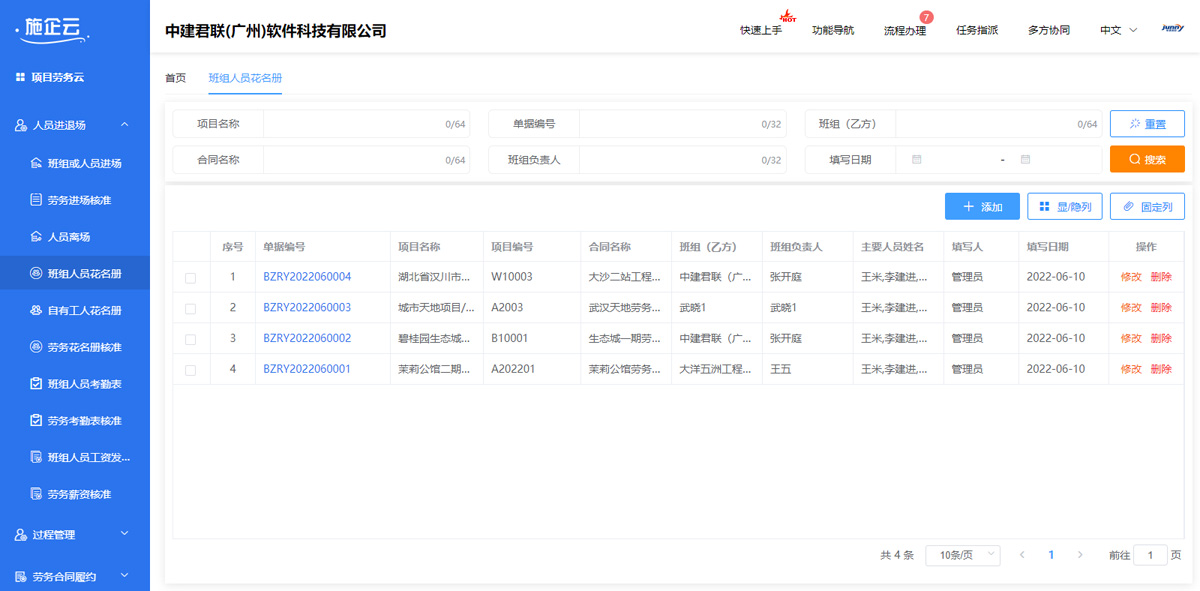Click the 班组人员考勤表 icon

(36, 384)
